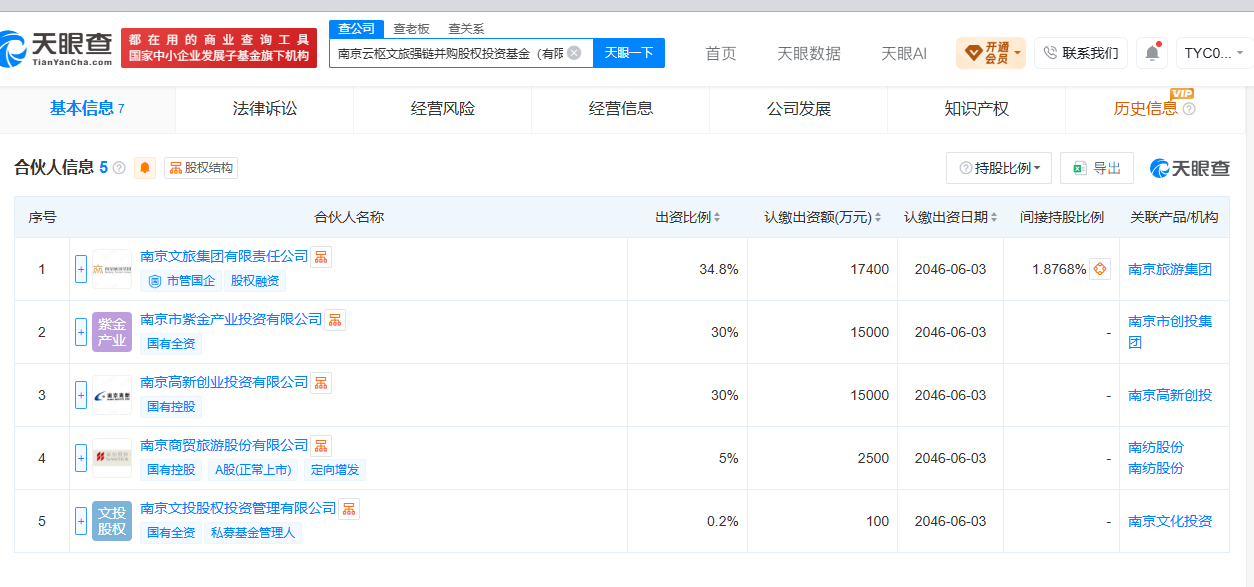Click the 股权融资 tag in row 1

click(255, 281)
